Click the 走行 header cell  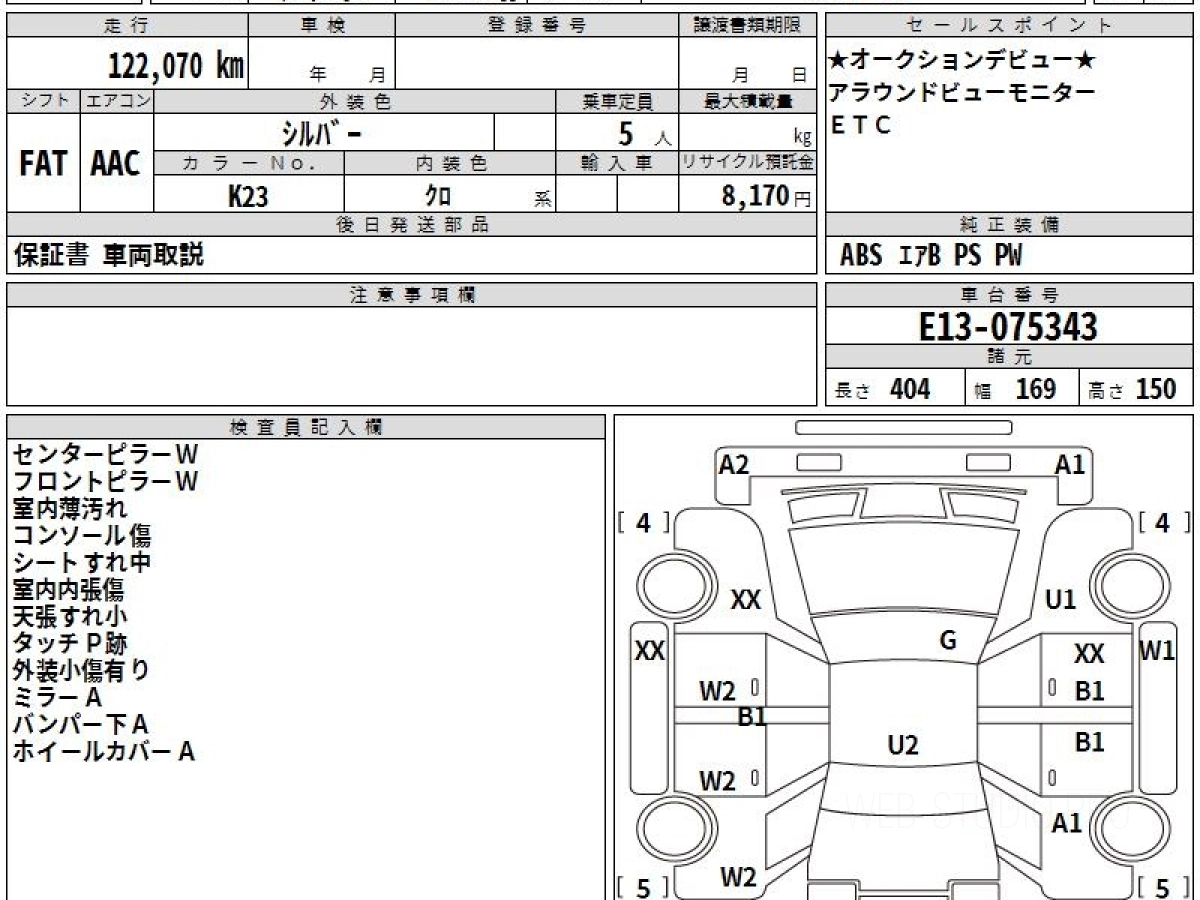tap(125, 26)
